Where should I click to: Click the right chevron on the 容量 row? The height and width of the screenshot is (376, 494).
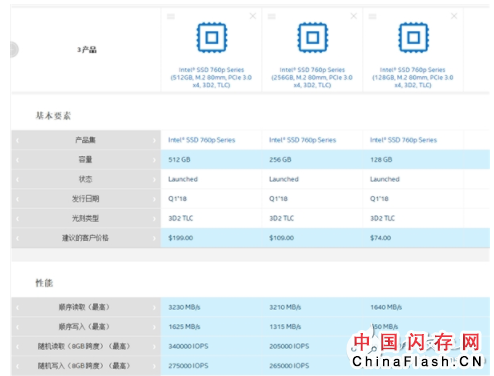coord(154,160)
